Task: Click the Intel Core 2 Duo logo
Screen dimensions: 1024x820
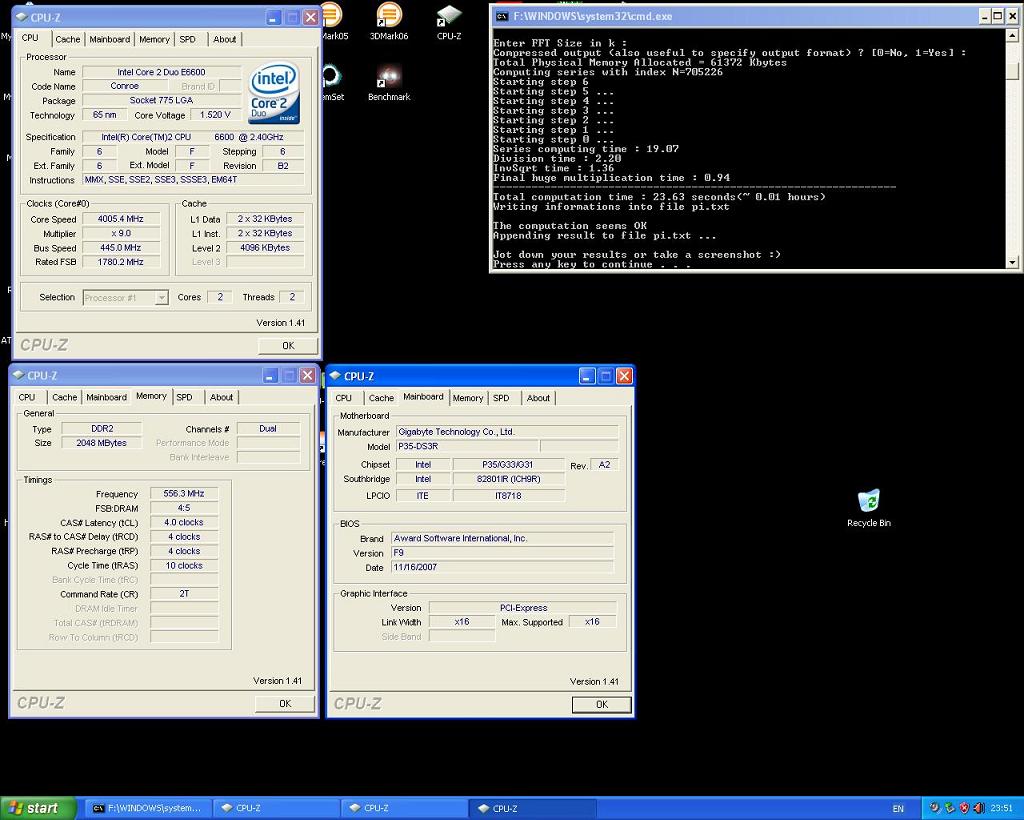Action: (274, 93)
